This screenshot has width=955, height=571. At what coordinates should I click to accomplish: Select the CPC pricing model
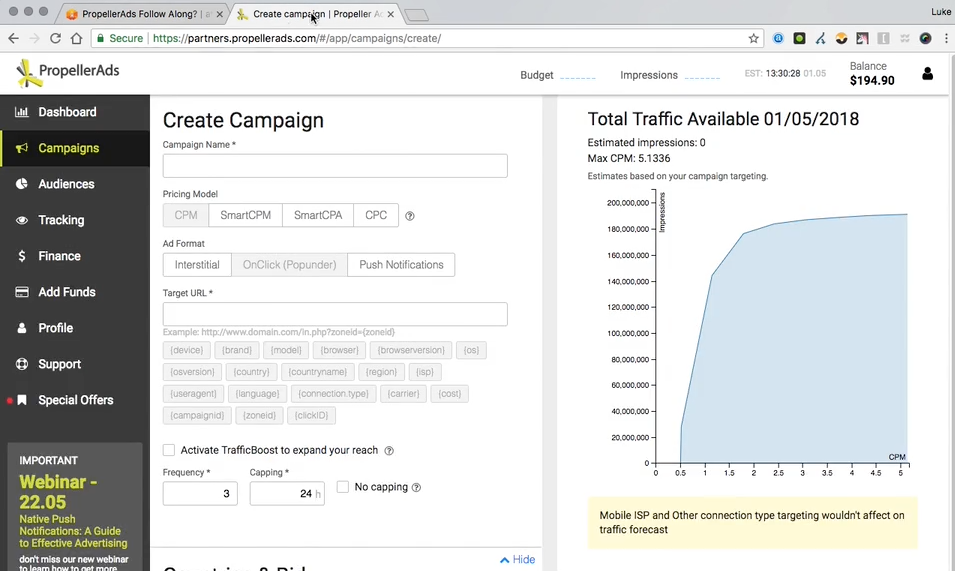376,215
